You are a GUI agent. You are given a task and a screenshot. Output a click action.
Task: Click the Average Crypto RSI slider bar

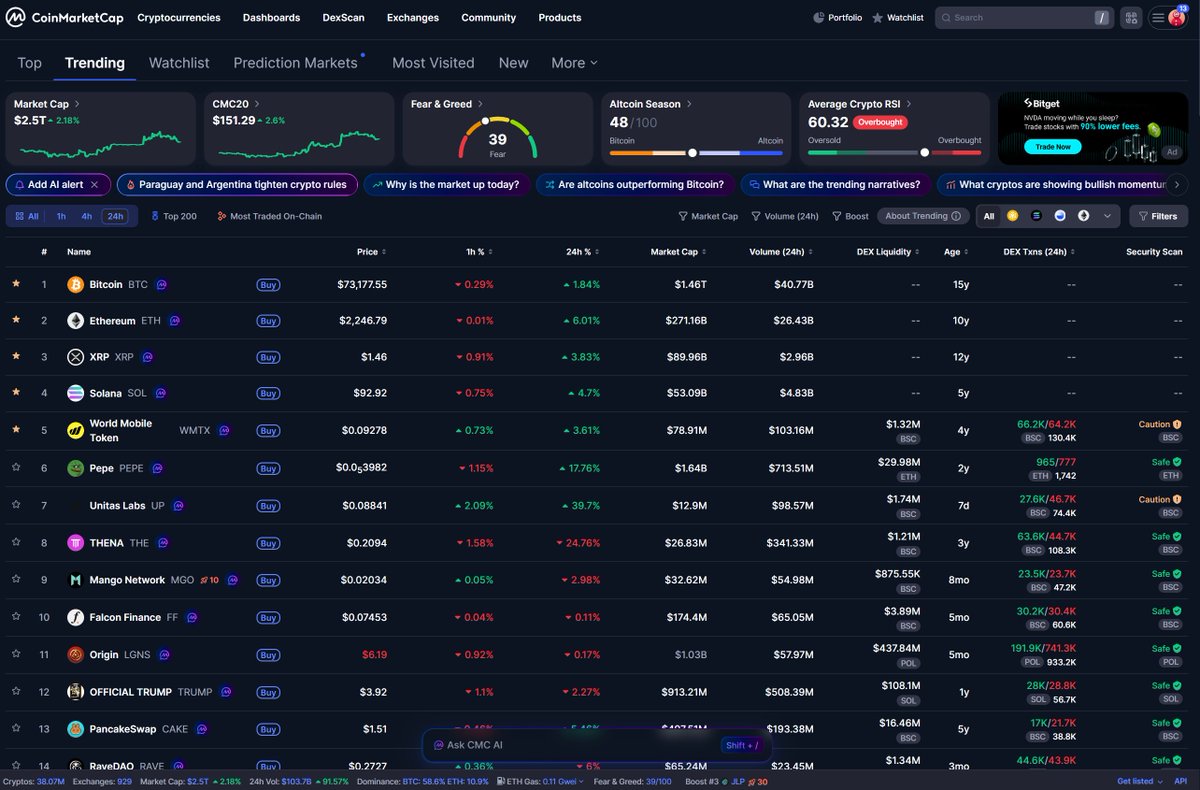[x=894, y=153]
